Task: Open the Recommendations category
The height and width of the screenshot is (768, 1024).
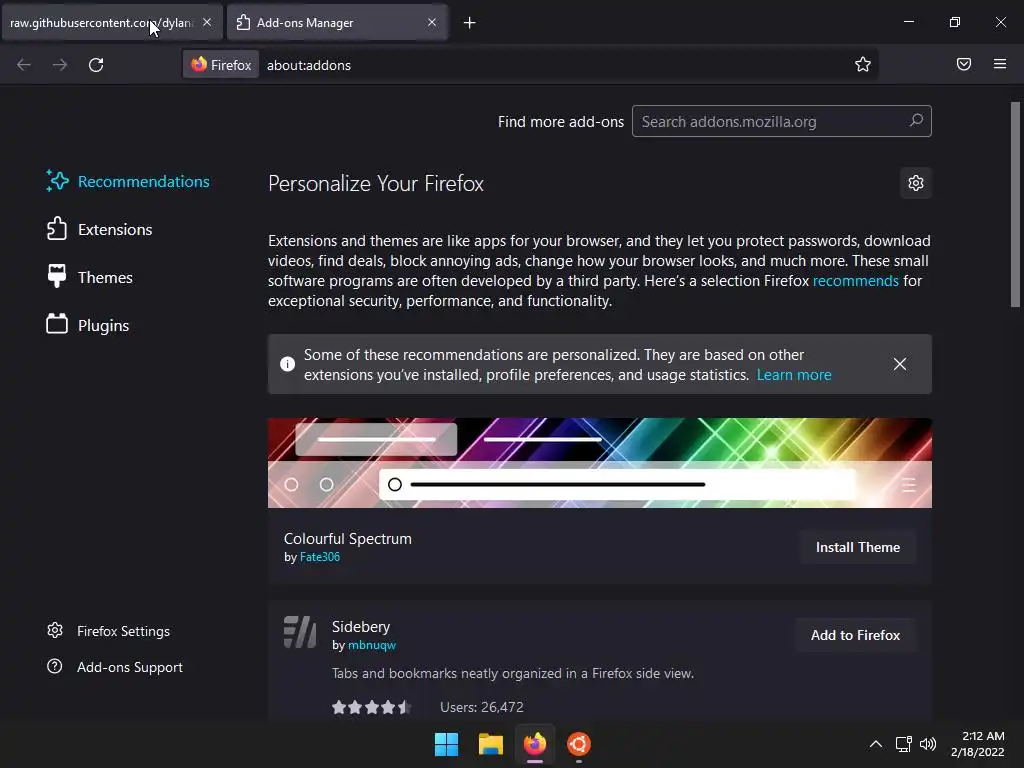Action: tap(128, 182)
